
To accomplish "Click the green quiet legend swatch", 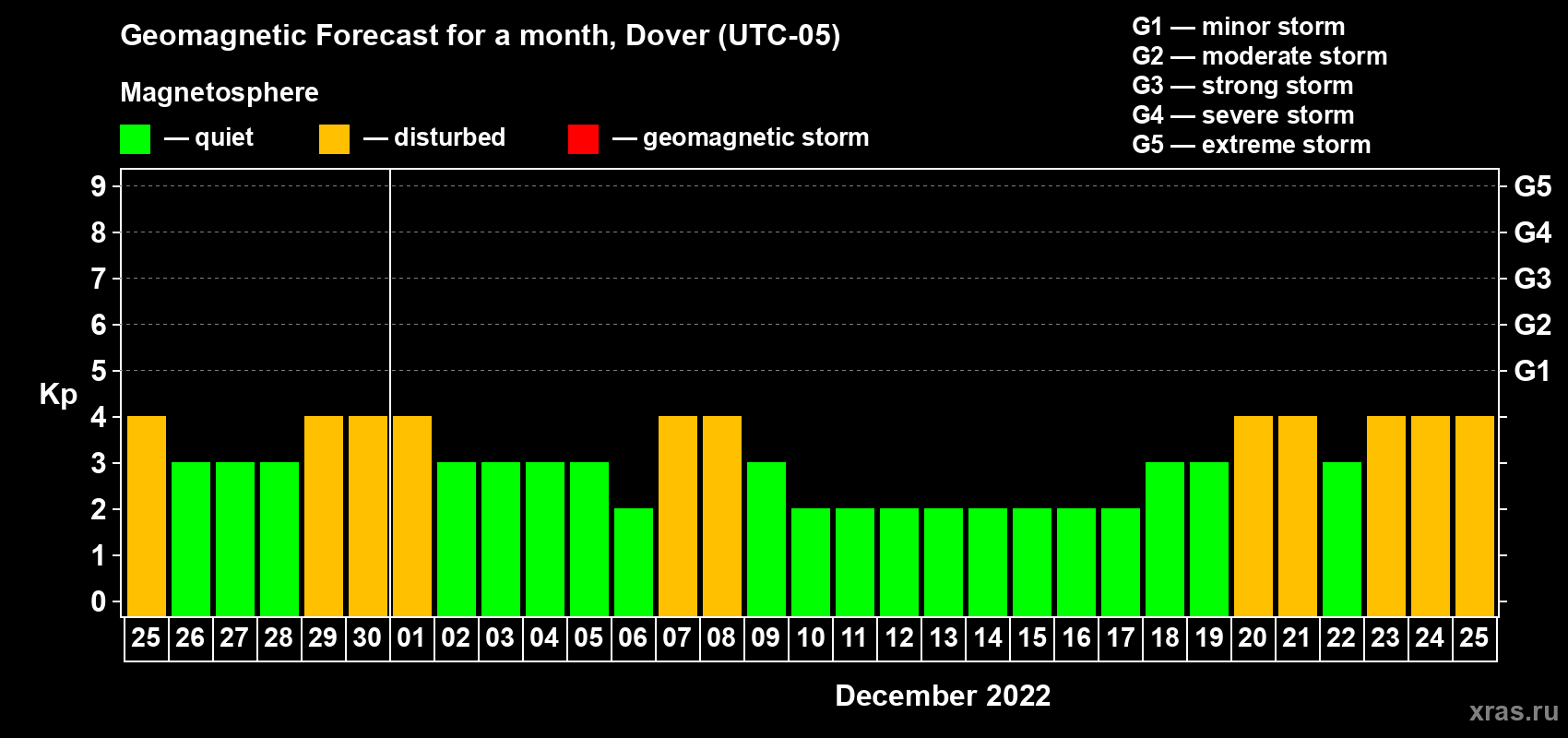I will coord(135,139).
